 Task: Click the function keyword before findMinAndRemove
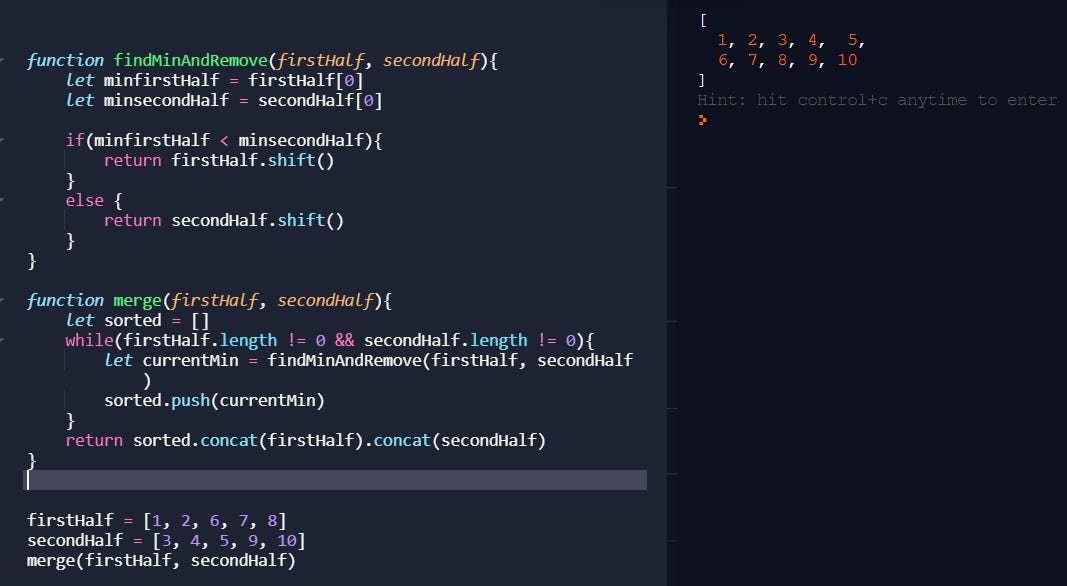click(64, 60)
